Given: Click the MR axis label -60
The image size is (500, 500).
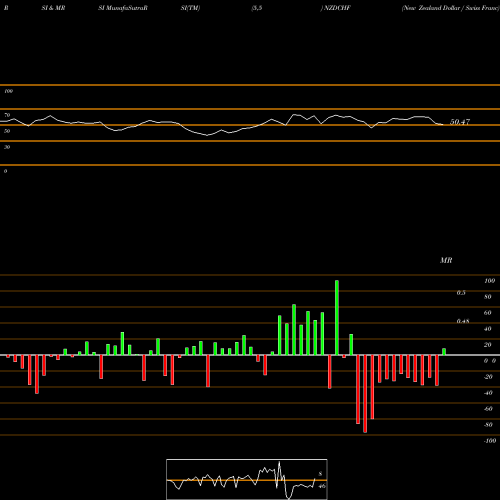Looking at the screenshot, I should click(488, 409).
